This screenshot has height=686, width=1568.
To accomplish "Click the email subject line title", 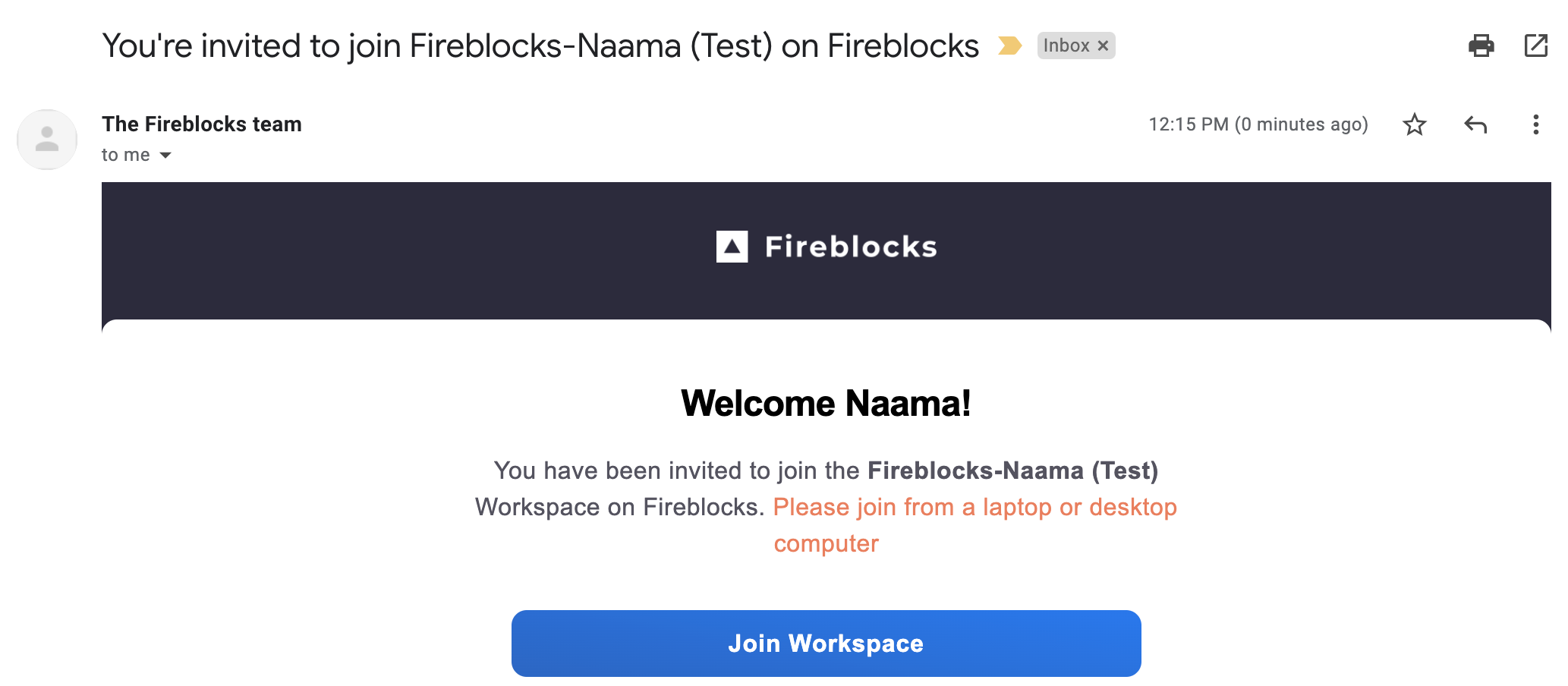I will click(x=540, y=46).
